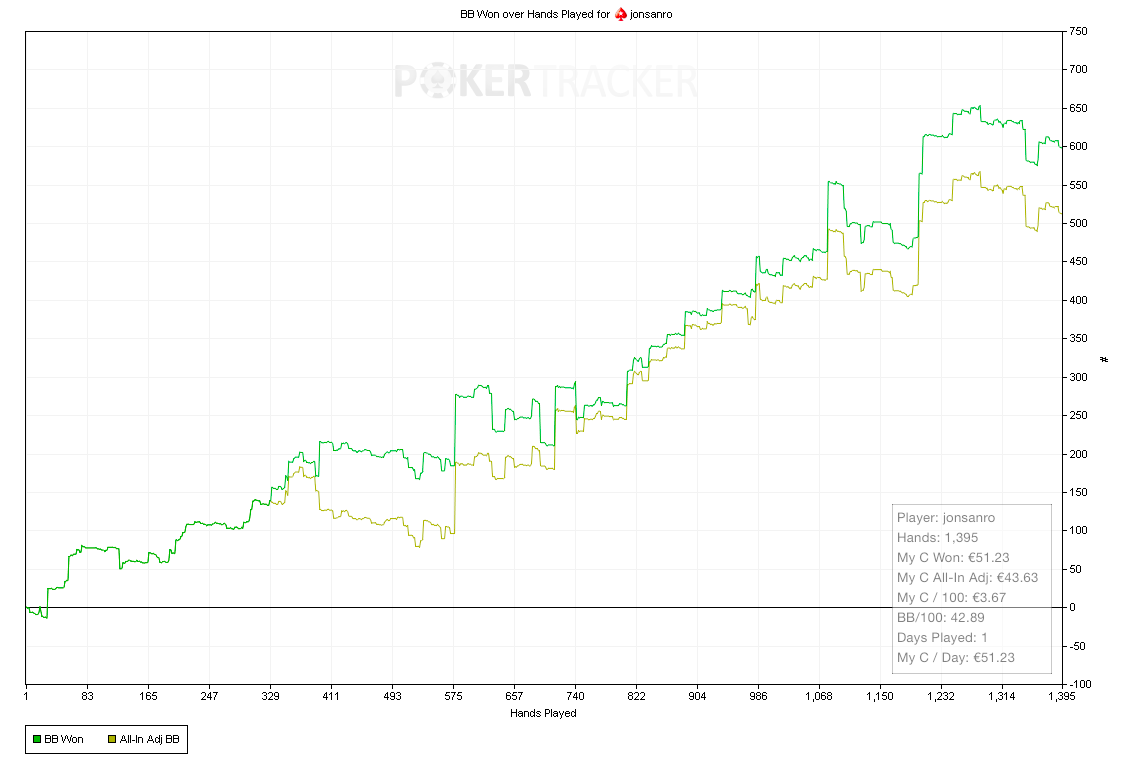The image size is (1125, 765).
Task: Click the chart title 'BB Won over Hands Played for'
Action: [535, 14]
